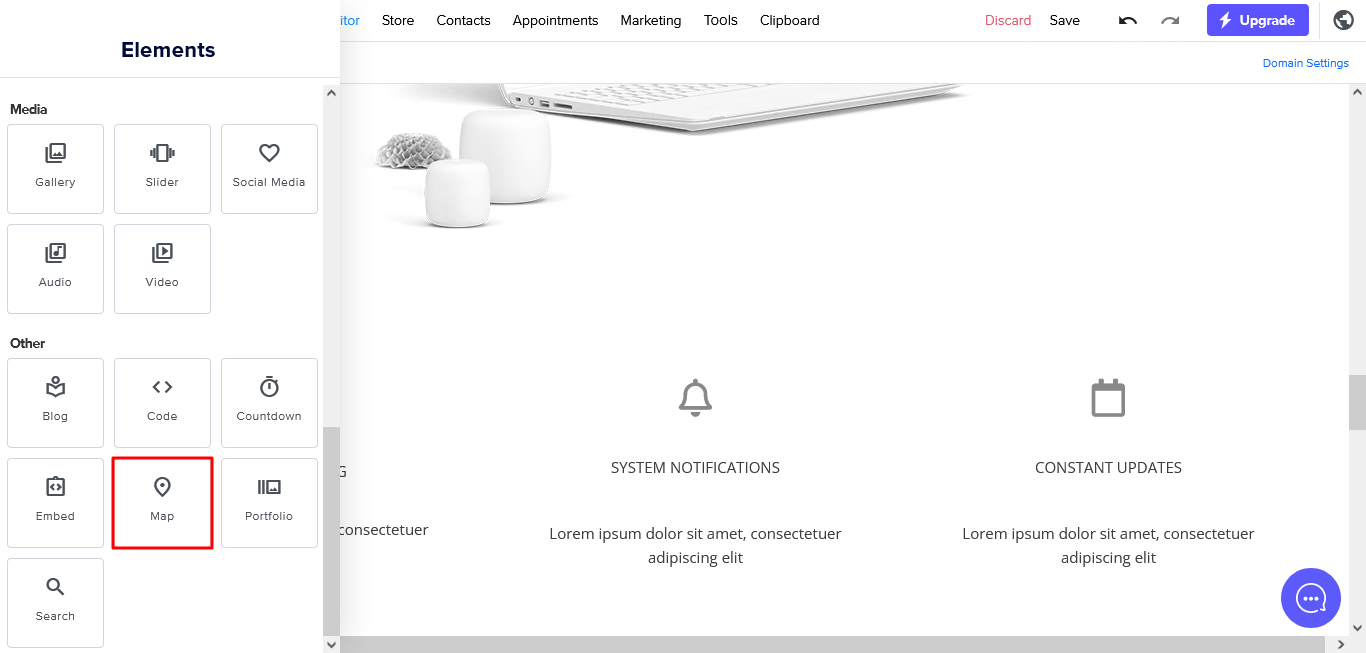Viewport: 1366px width, 653px height.
Task: Add a Video element
Action: pos(162,269)
